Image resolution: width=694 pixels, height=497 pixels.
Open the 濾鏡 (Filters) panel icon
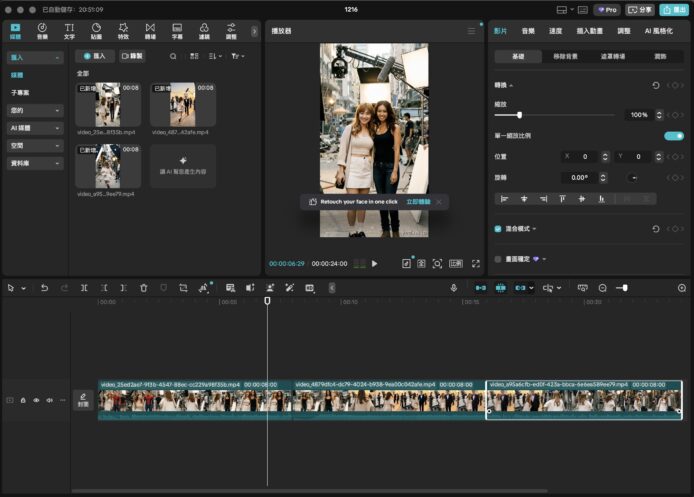click(x=204, y=31)
